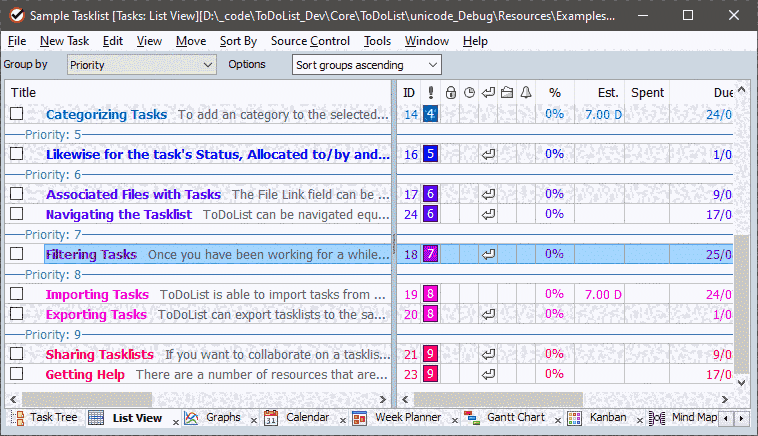Click the Est. column header

coord(599,92)
